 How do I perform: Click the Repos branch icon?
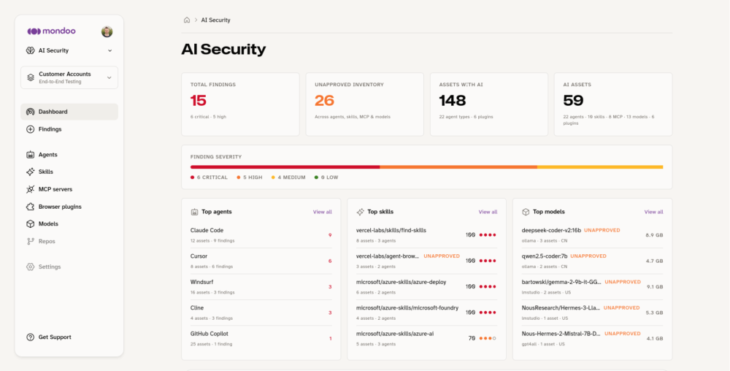30,241
